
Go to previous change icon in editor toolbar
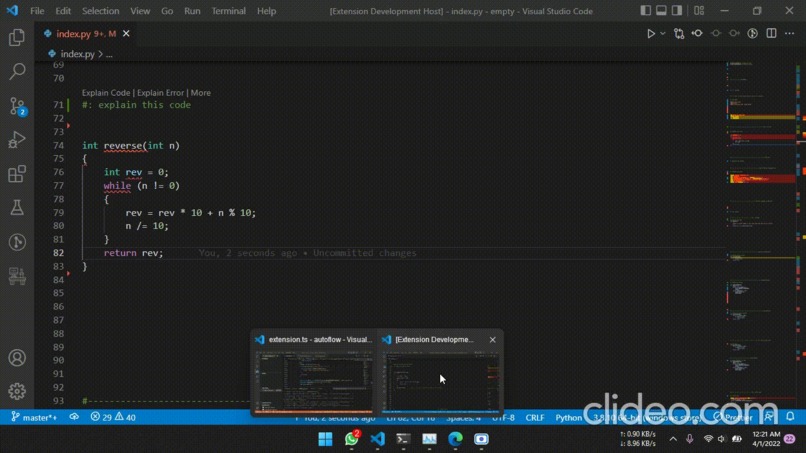[697, 33]
